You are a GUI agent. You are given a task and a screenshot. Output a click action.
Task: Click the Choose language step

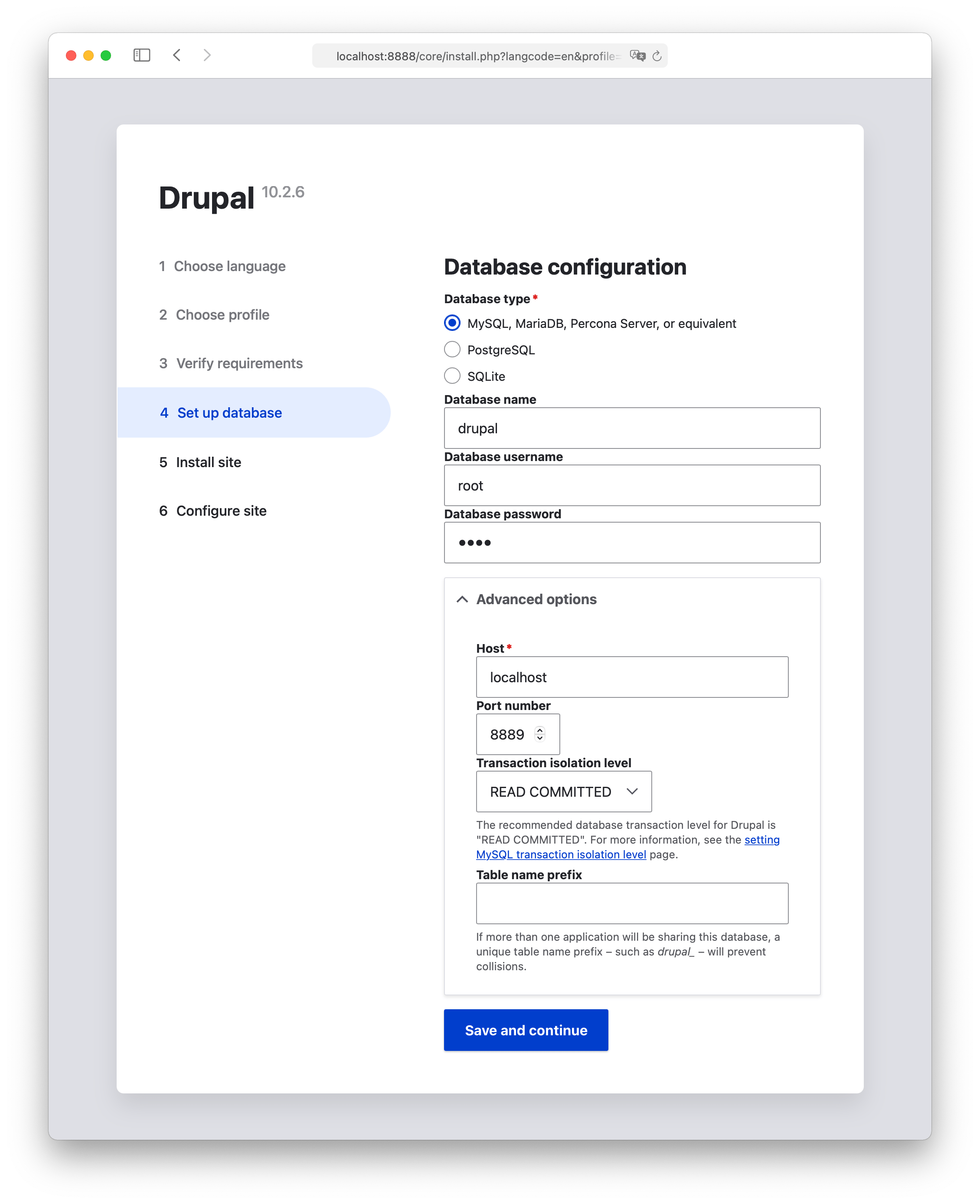click(x=229, y=266)
